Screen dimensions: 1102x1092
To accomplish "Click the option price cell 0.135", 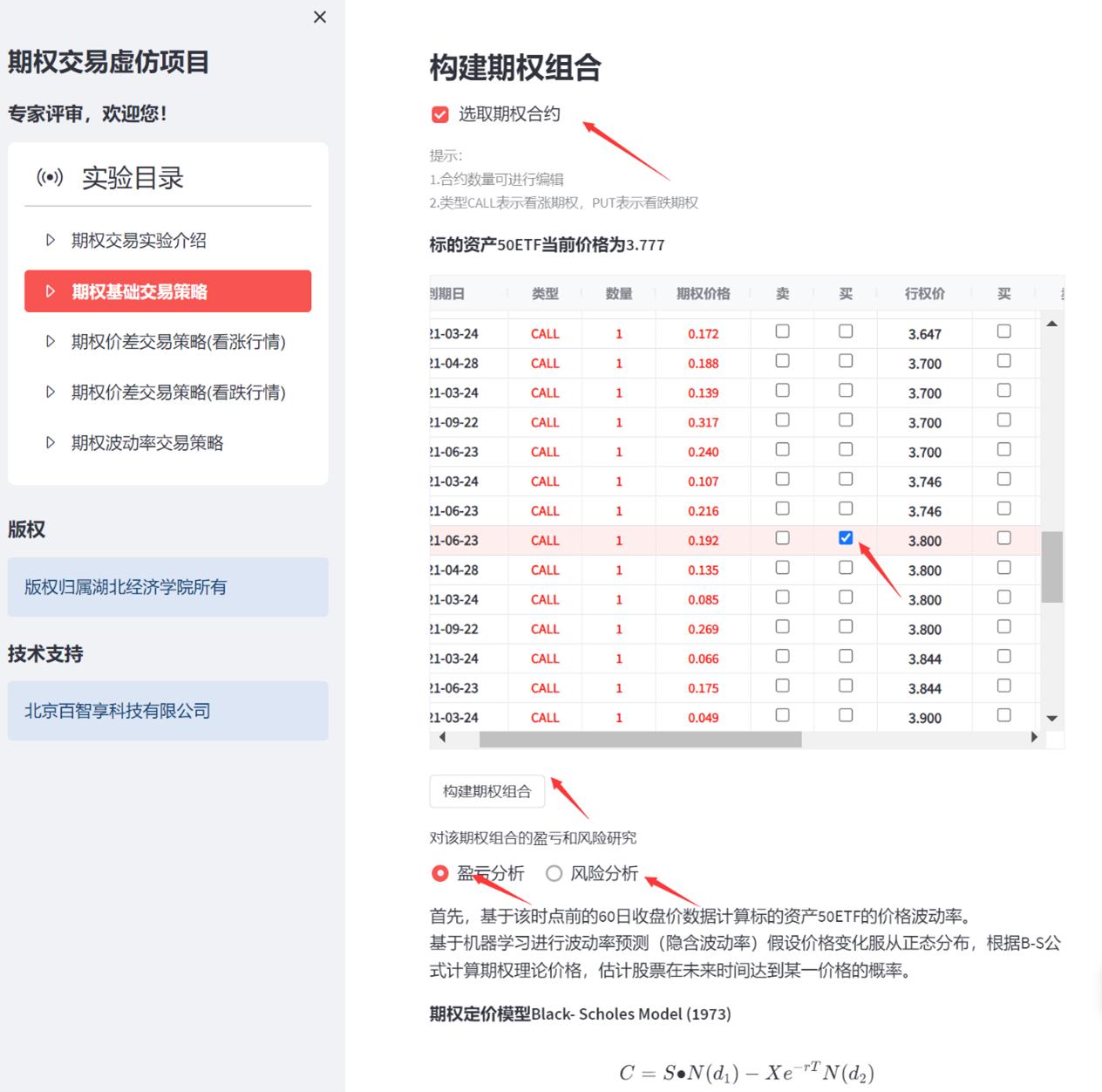I will coord(704,570).
